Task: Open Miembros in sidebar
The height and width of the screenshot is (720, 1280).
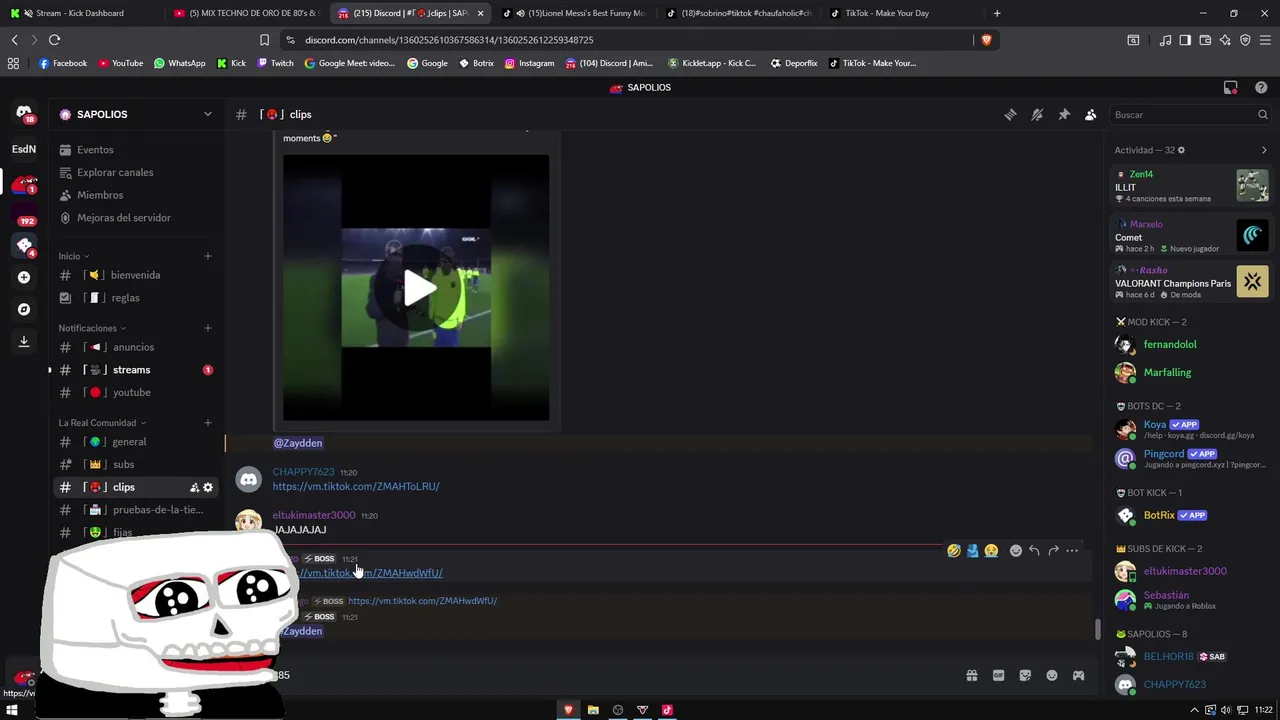Action: 135,195
